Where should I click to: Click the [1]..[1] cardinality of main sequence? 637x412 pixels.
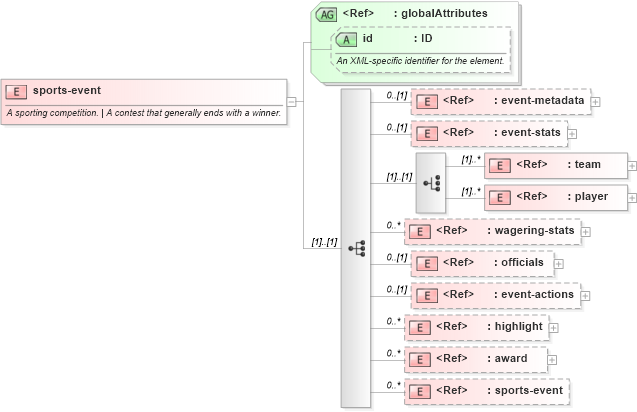tap(324, 242)
